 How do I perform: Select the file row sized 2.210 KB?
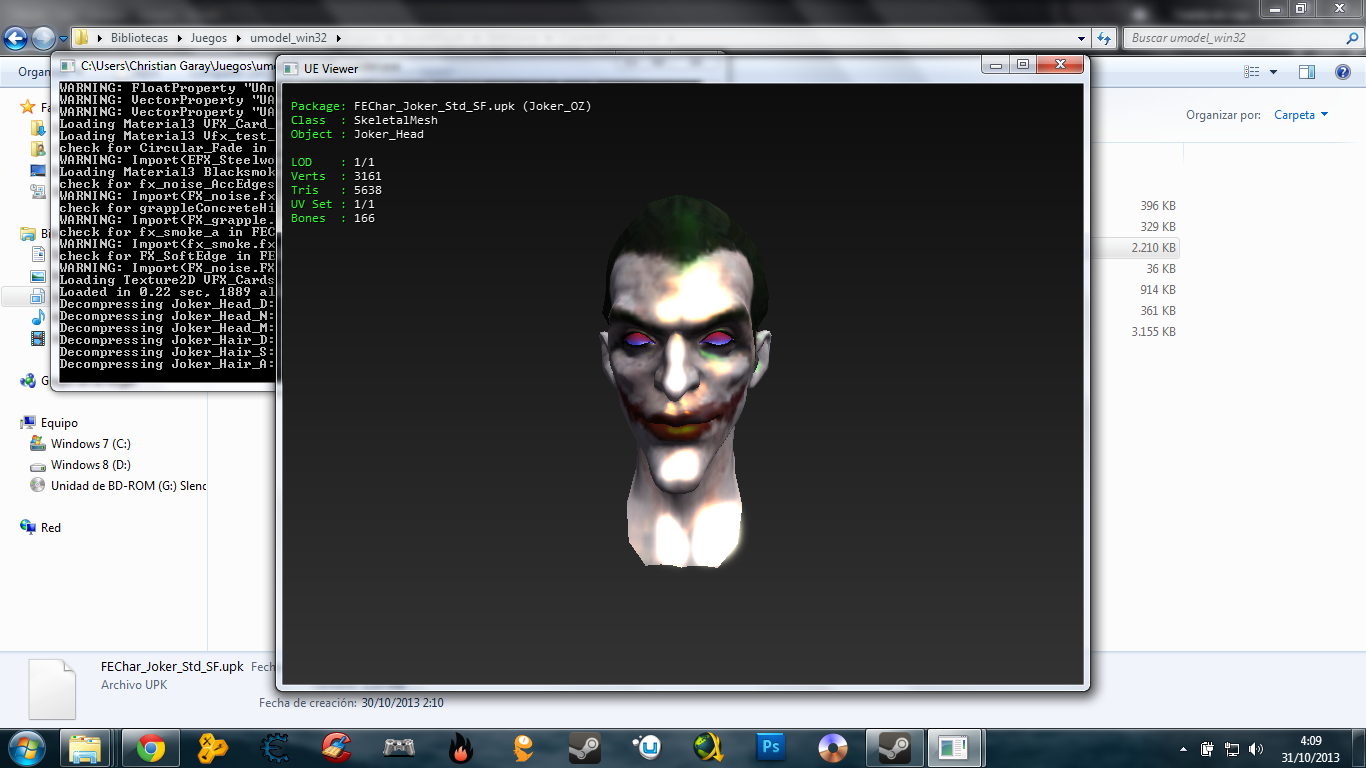[x=1154, y=248]
